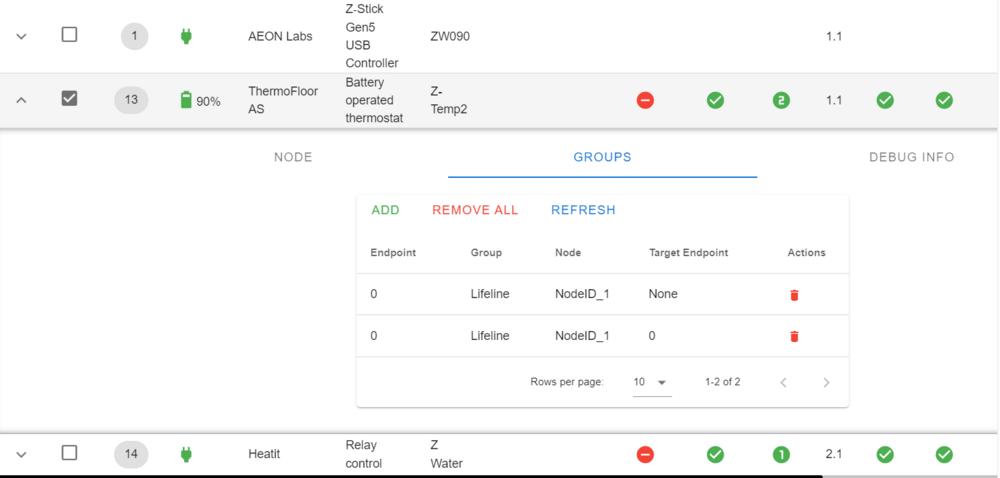The height and width of the screenshot is (478, 1000).
Task: Switch to the NODE tab
Action: 293,157
